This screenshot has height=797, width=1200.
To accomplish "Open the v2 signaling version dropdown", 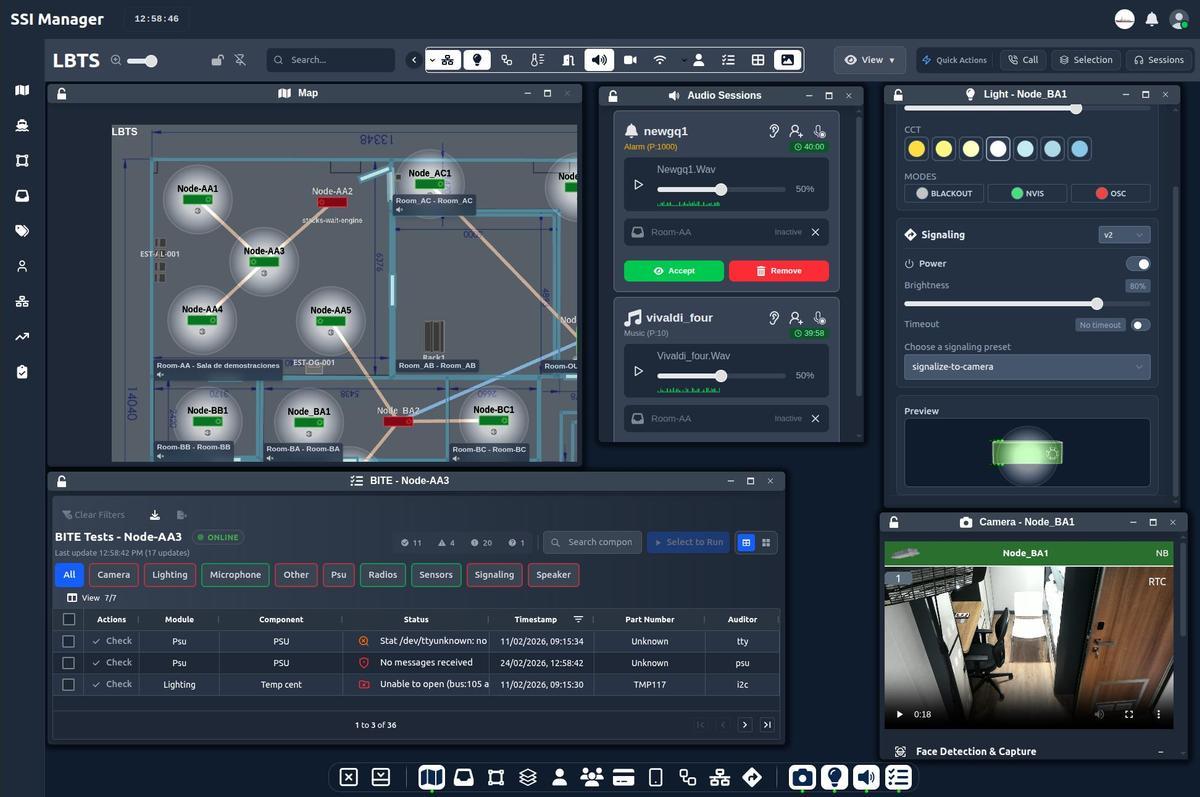I will pos(1123,235).
